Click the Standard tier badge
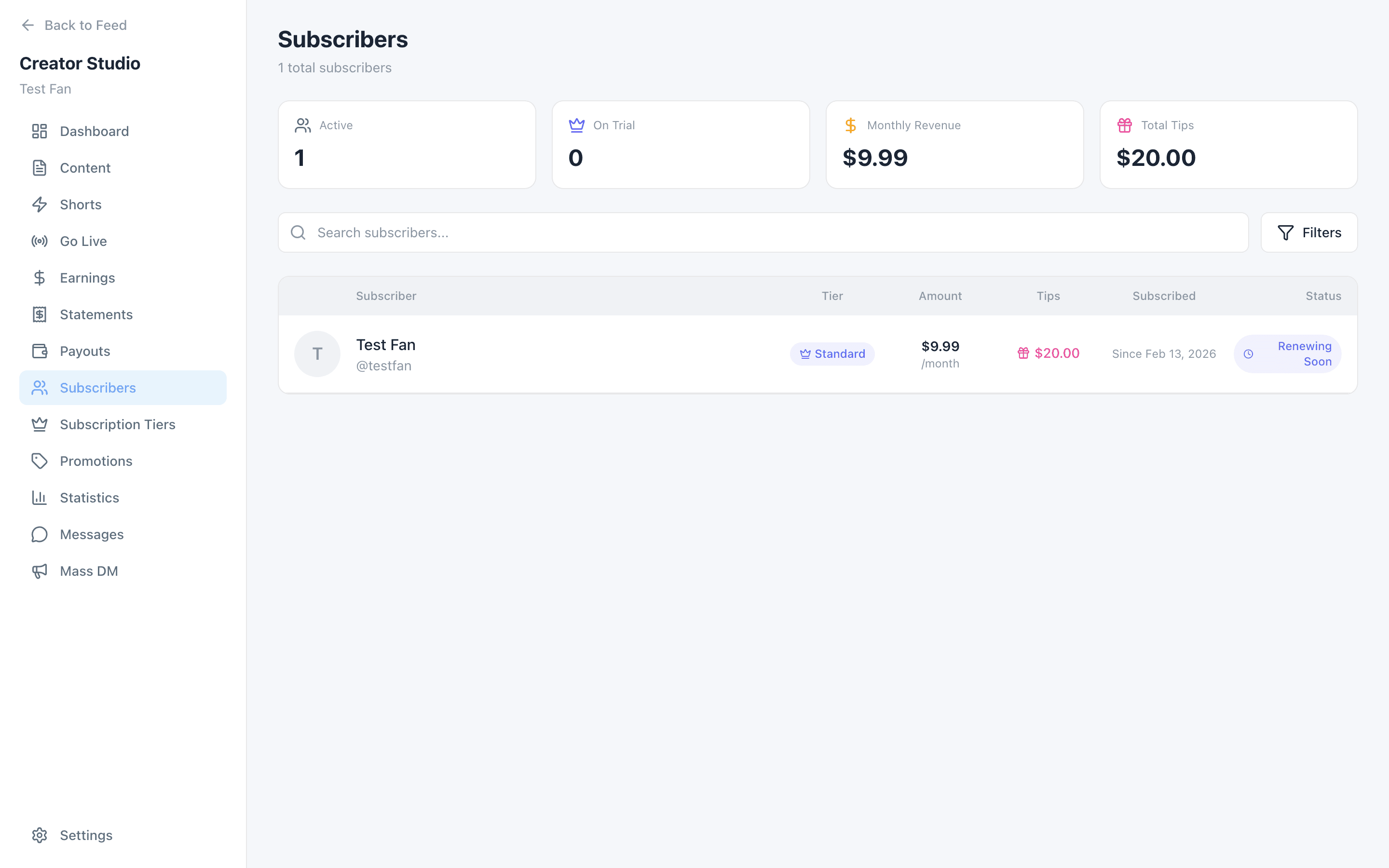 tap(832, 354)
